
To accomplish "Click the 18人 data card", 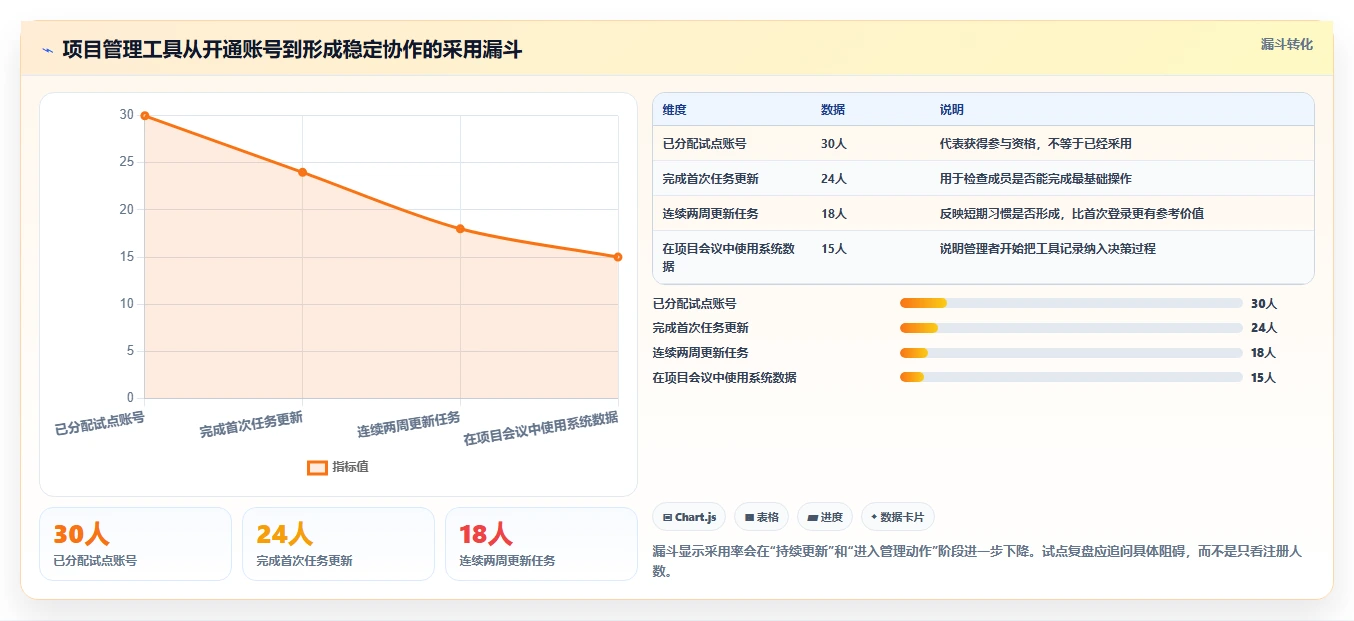I will tap(541, 544).
